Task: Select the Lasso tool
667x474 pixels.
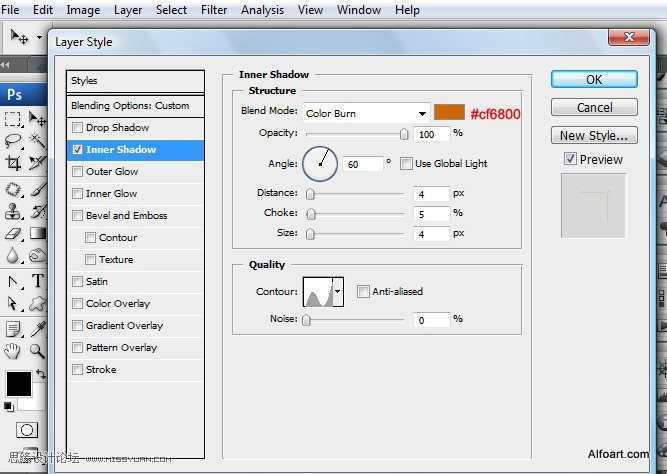Action: tap(13, 141)
